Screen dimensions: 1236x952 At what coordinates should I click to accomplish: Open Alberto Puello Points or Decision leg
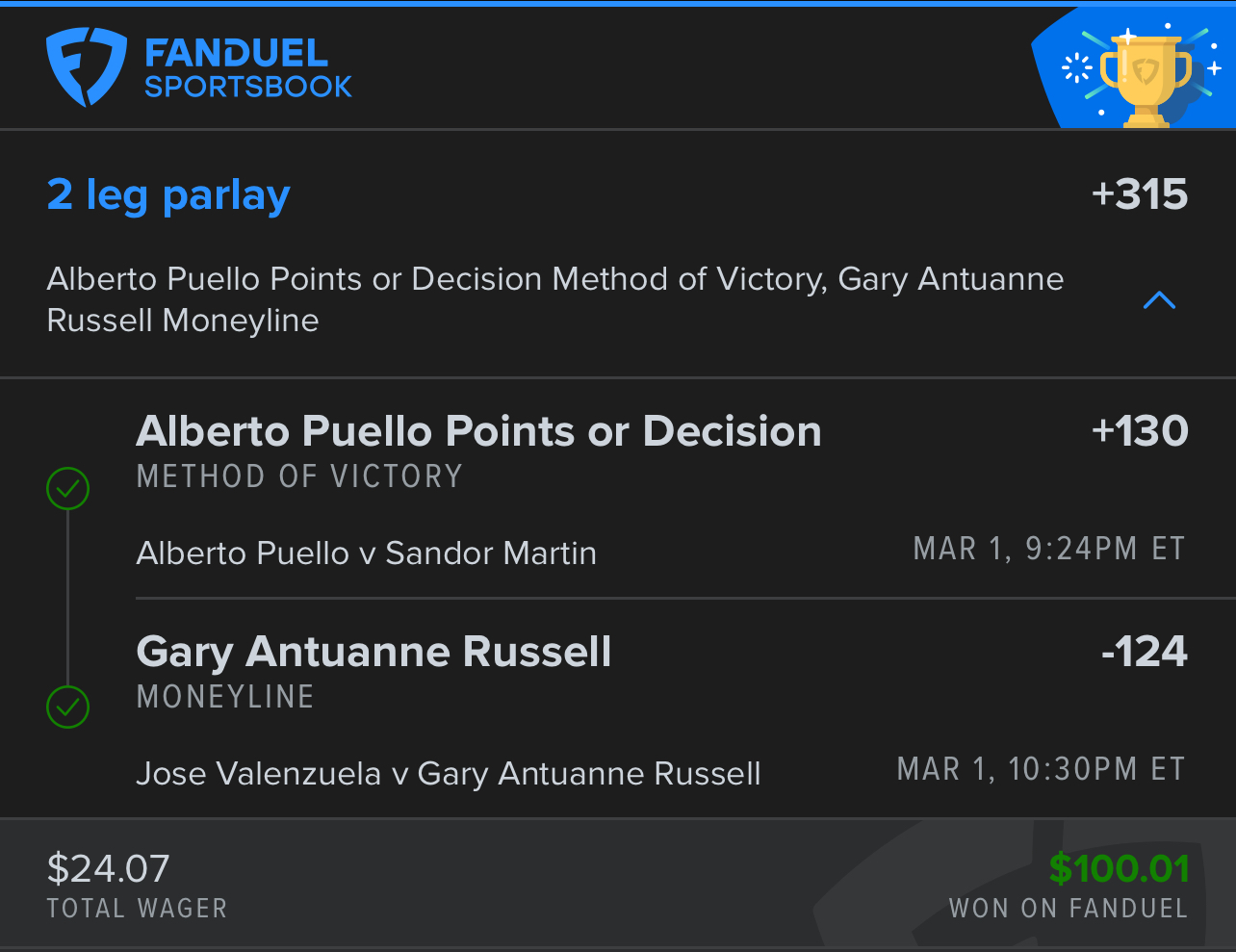[478, 431]
